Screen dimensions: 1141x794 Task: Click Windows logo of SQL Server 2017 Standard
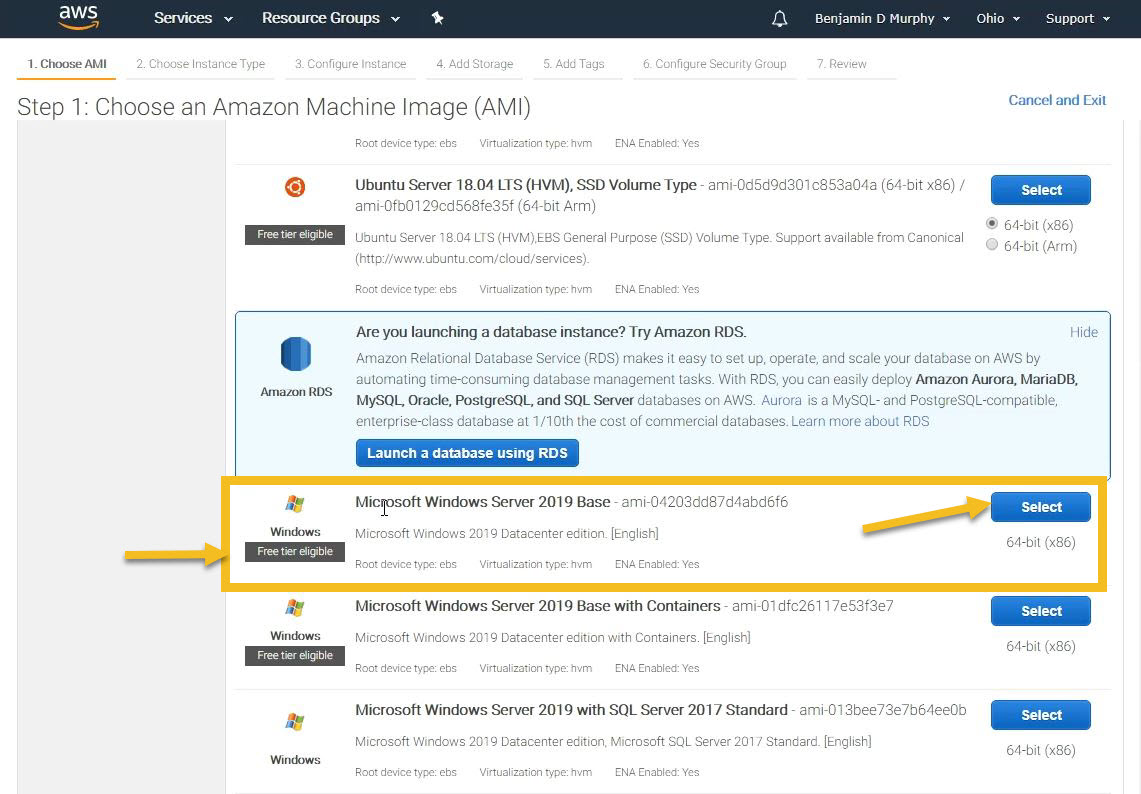click(x=295, y=722)
